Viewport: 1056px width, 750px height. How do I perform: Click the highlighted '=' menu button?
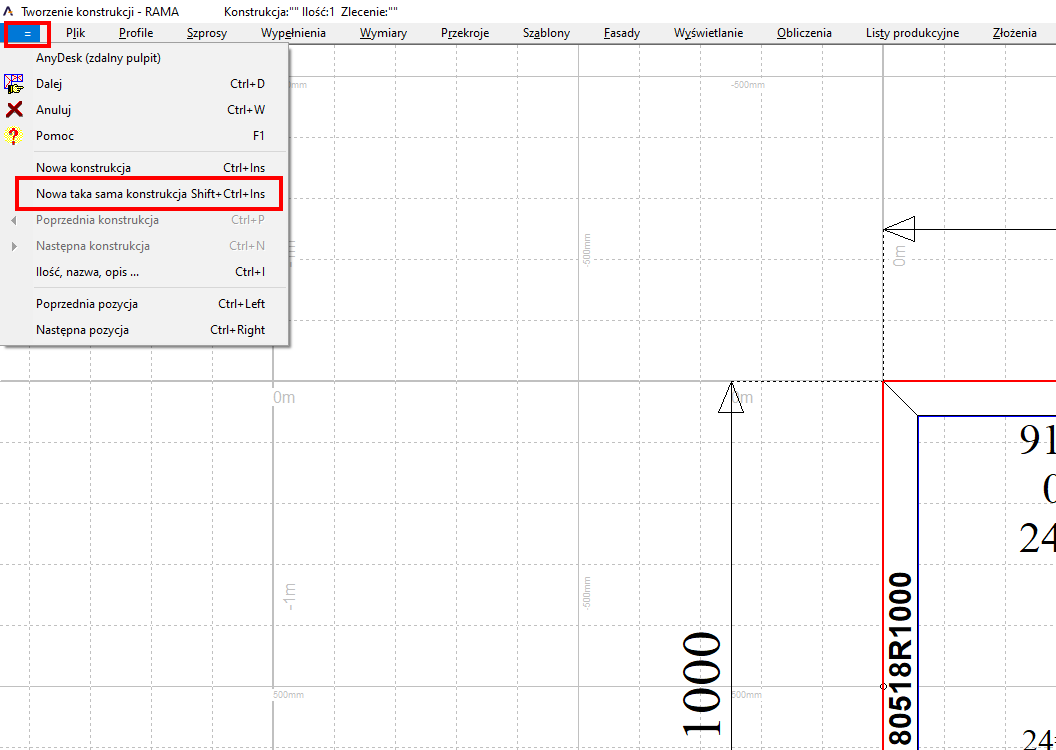(x=27, y=33)
